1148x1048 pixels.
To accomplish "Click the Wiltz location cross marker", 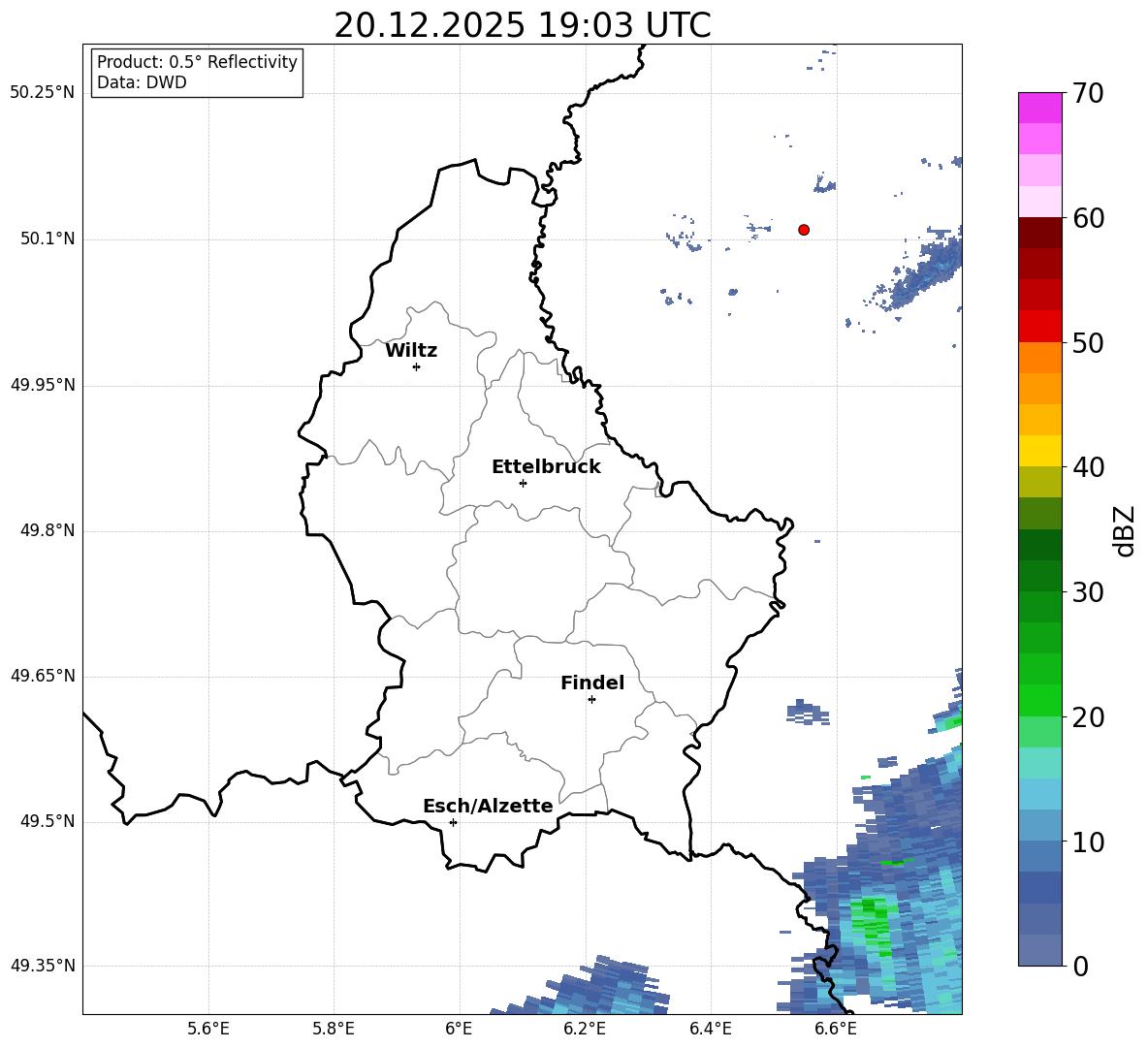I will (x=417, y=366).
